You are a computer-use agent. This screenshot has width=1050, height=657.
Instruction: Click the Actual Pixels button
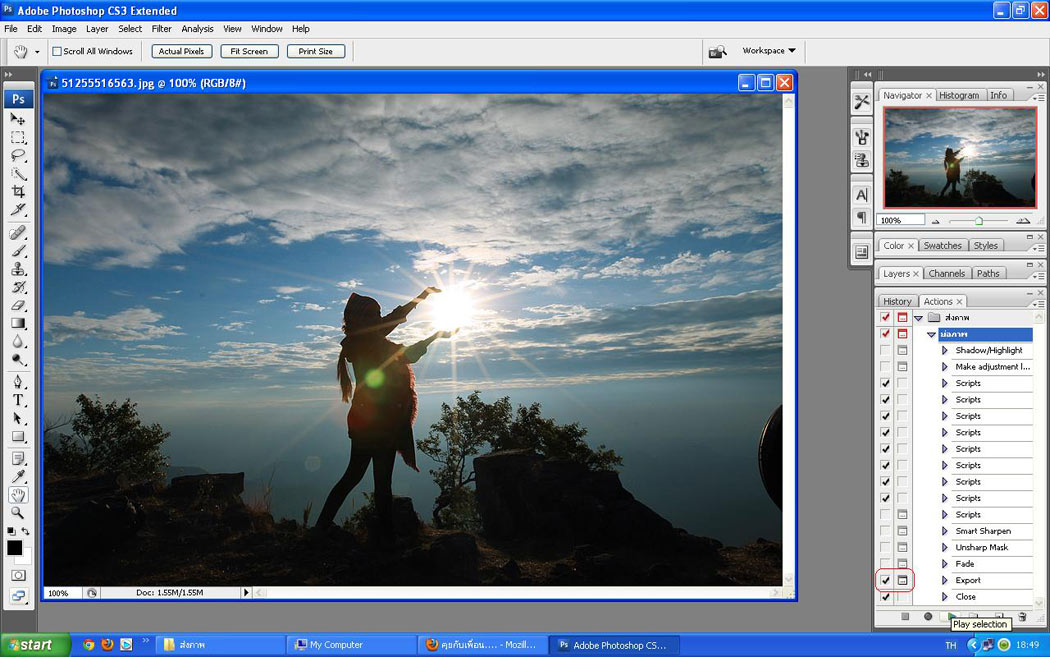(181, 51)
